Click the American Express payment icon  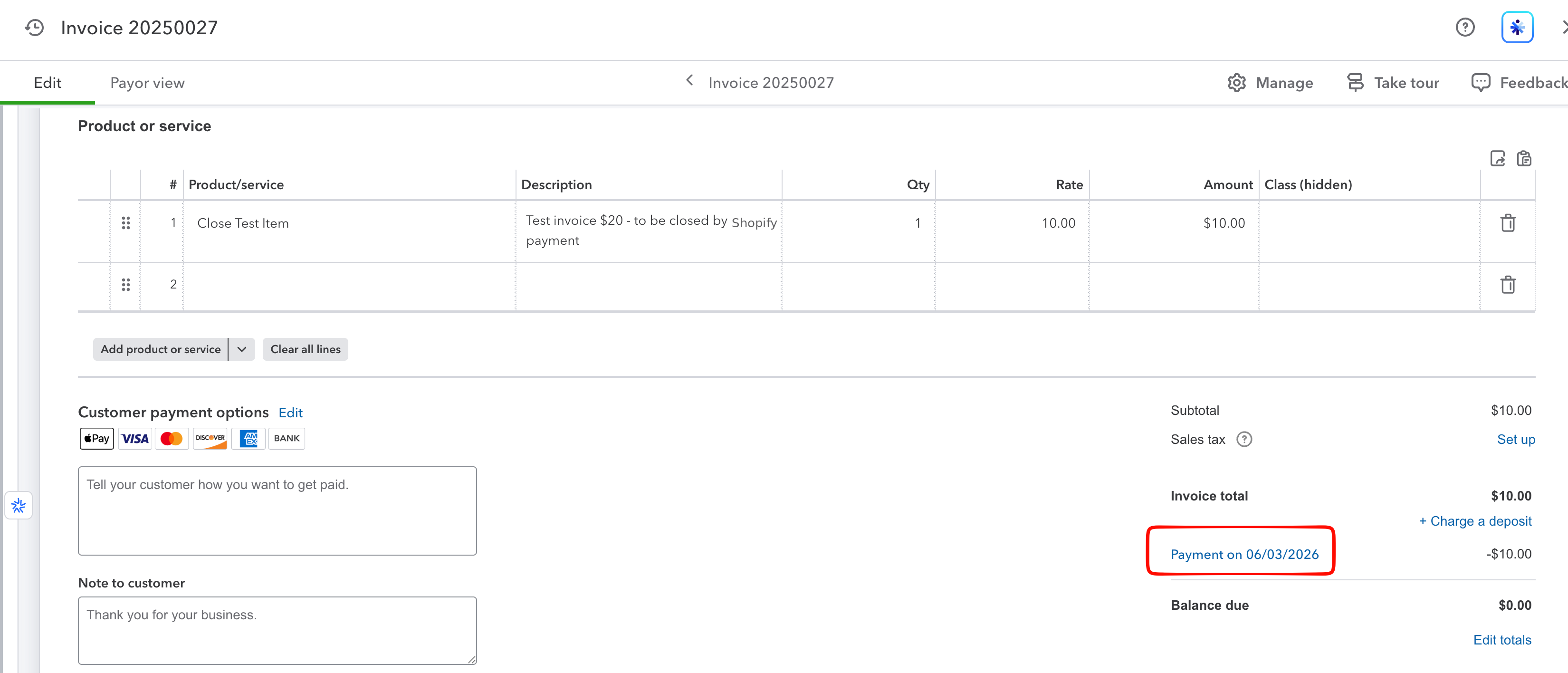(x=249, y=439)
